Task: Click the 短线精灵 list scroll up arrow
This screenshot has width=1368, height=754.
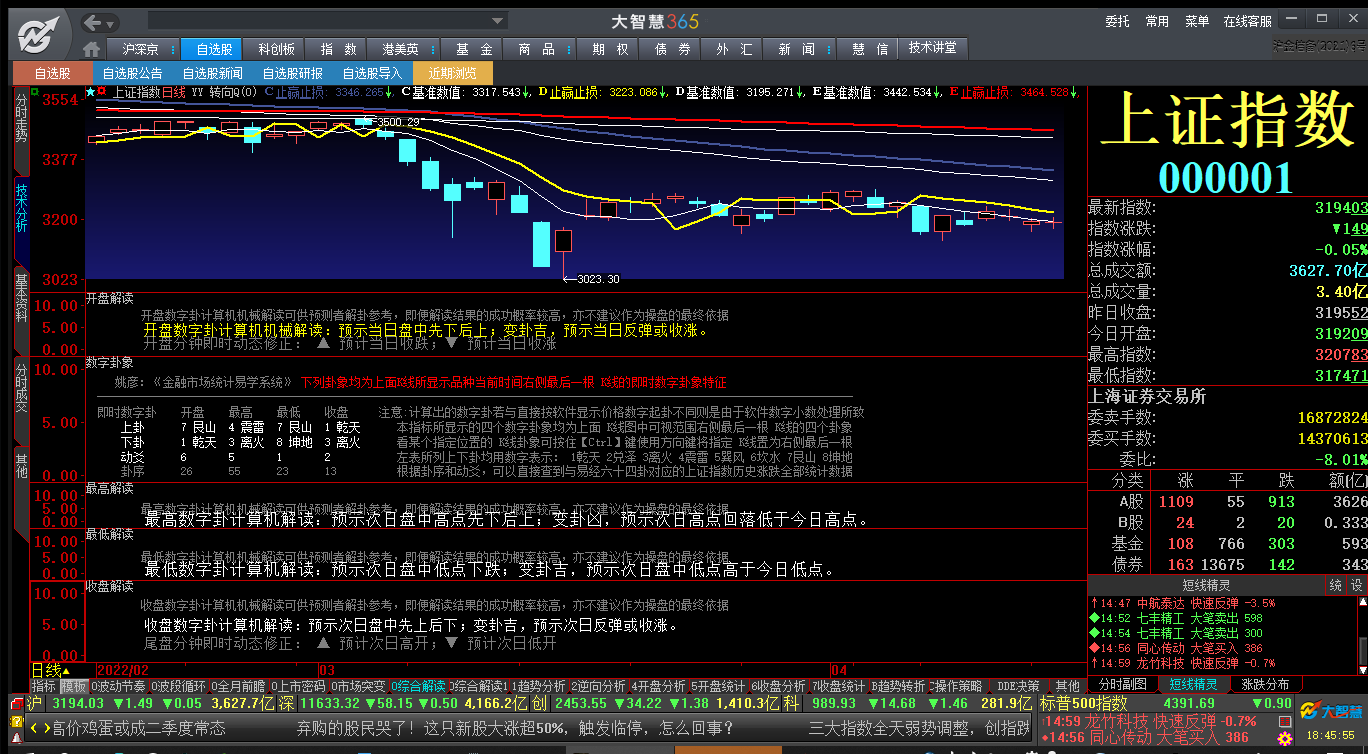Action: tap(1361, 601)
